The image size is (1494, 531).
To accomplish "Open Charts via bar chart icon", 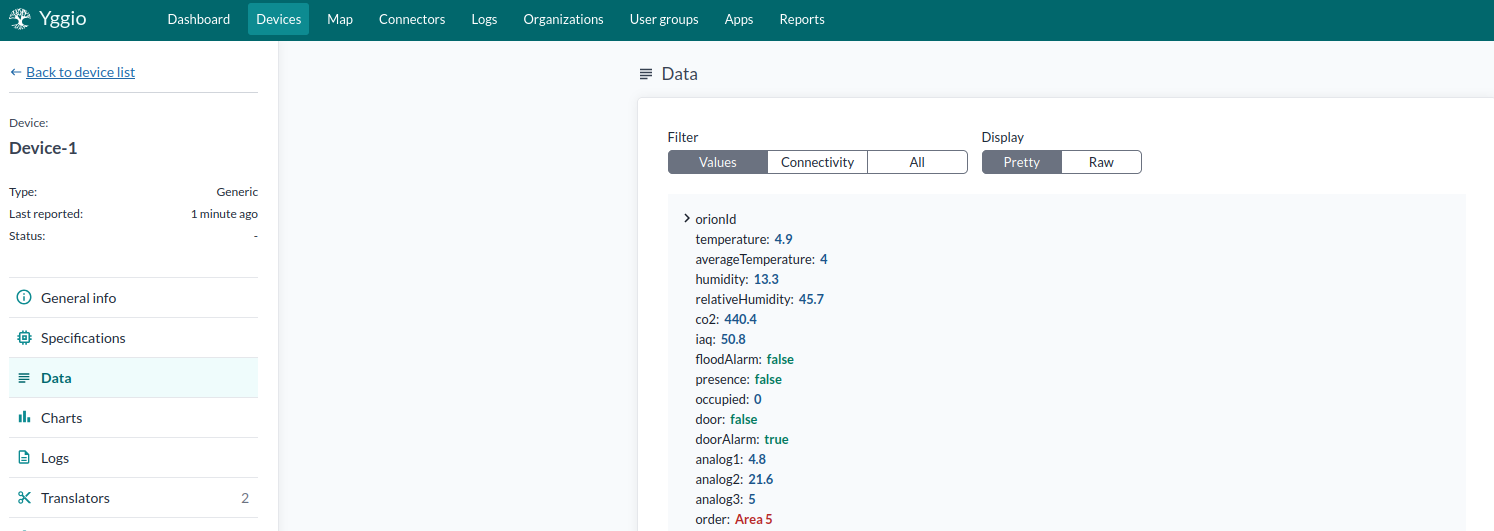I will [x=24, y=418].
